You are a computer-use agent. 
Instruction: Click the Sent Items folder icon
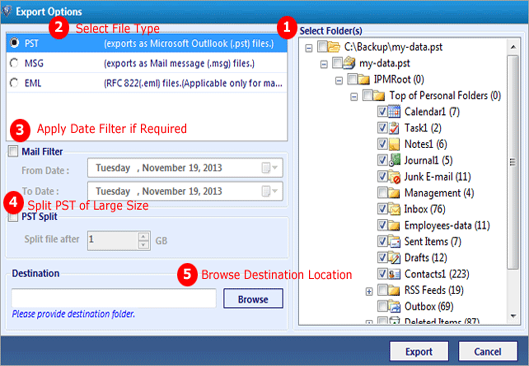coord(394,241)
